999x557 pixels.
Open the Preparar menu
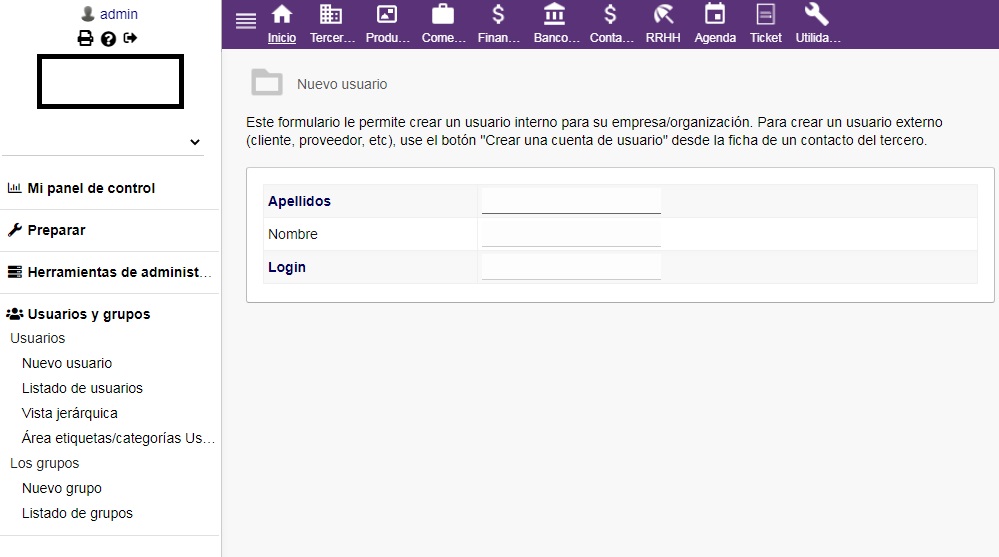[56, 230]
